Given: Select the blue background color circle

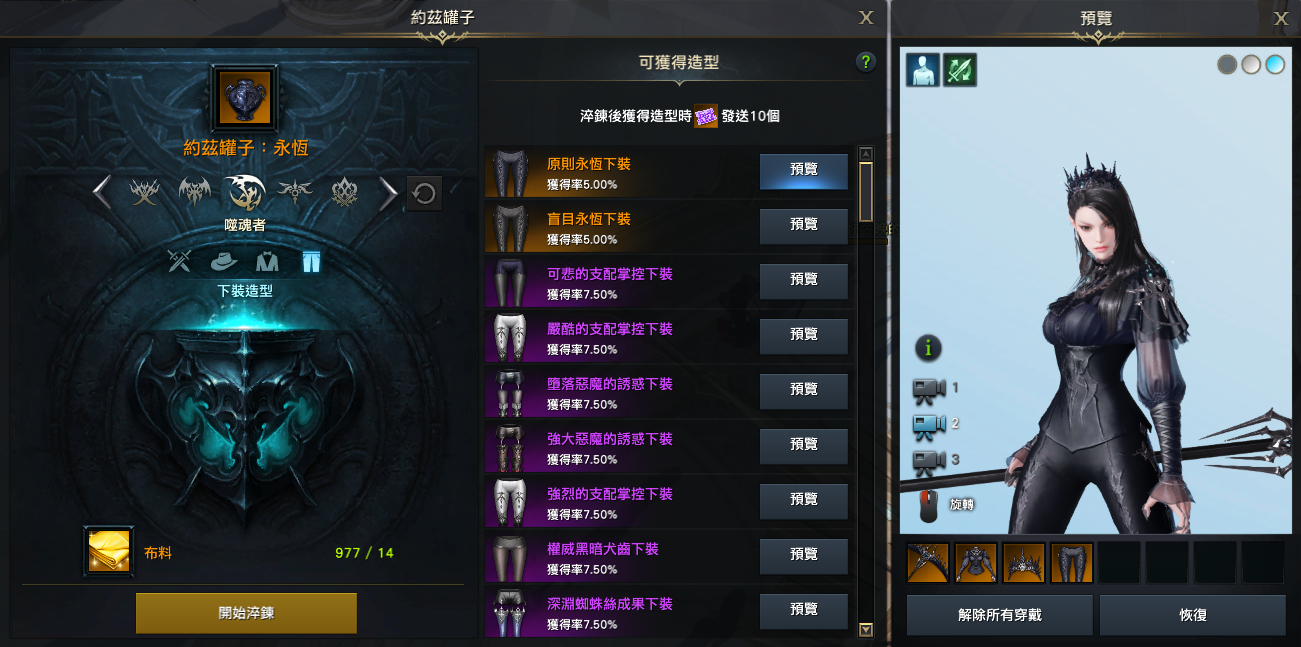Looking at the screenshot, I should [x=1275, y=65].
